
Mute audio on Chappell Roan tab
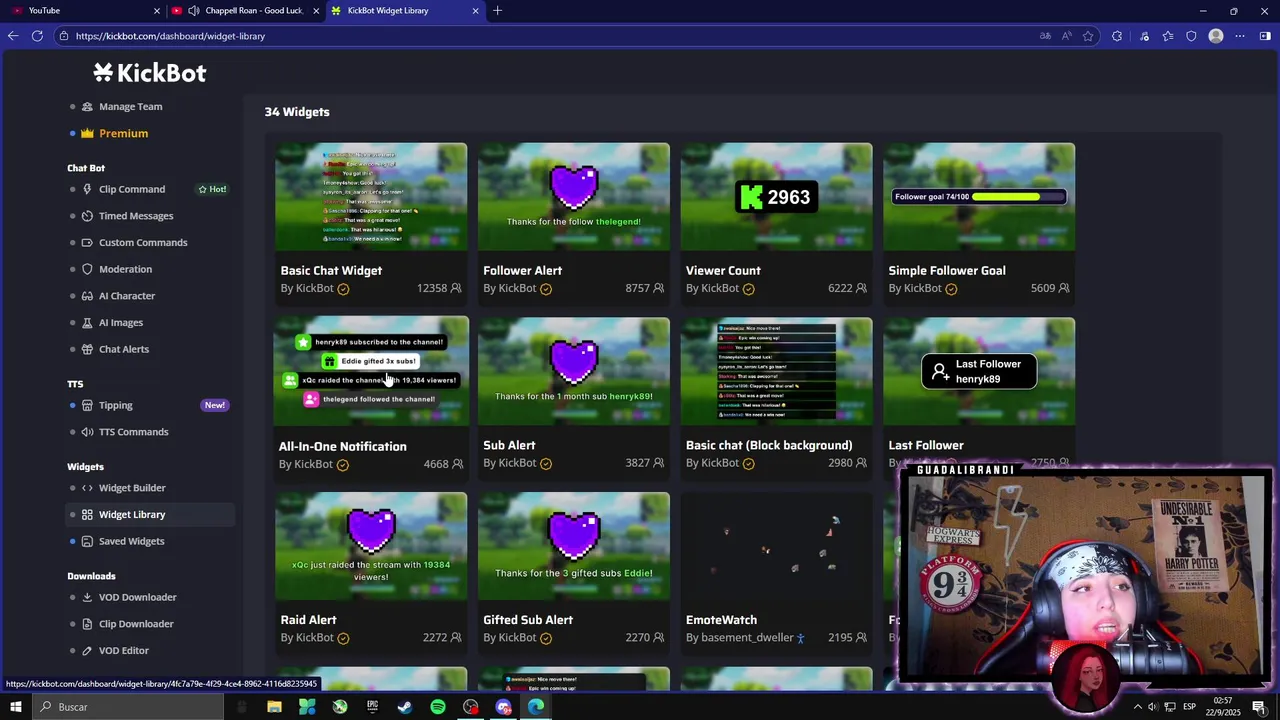[193, 11]
